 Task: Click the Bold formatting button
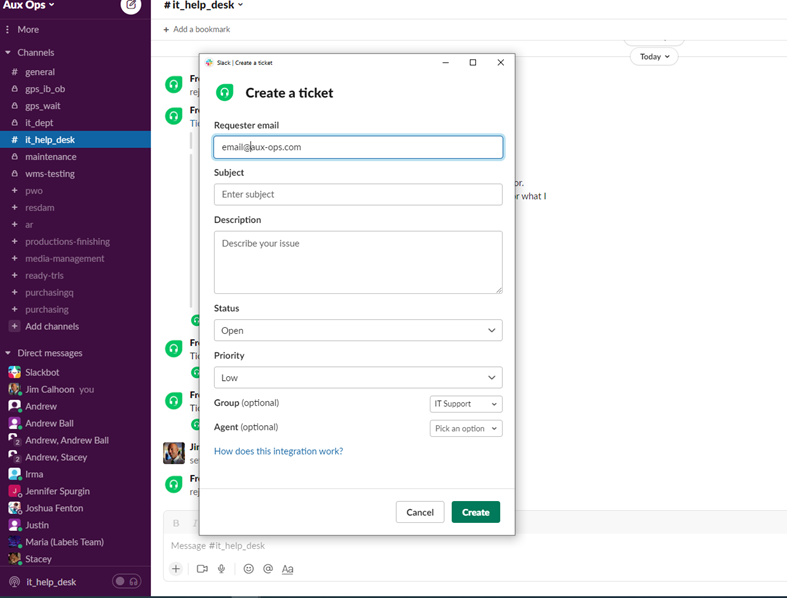(176, 523)
